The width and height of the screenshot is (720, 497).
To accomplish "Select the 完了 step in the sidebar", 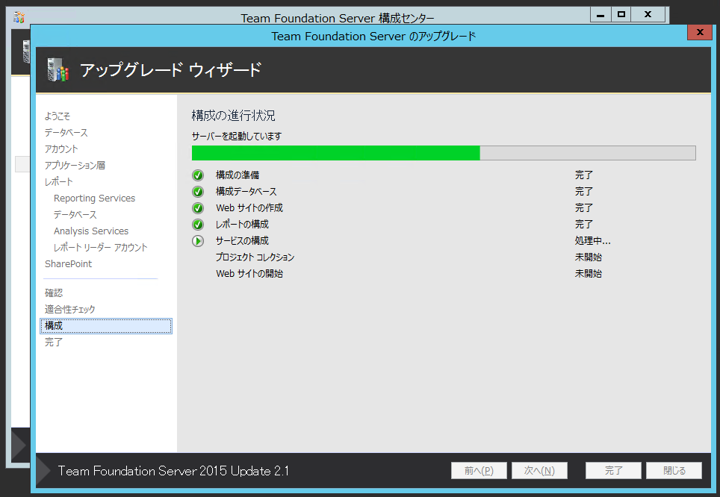I will 54,342.
